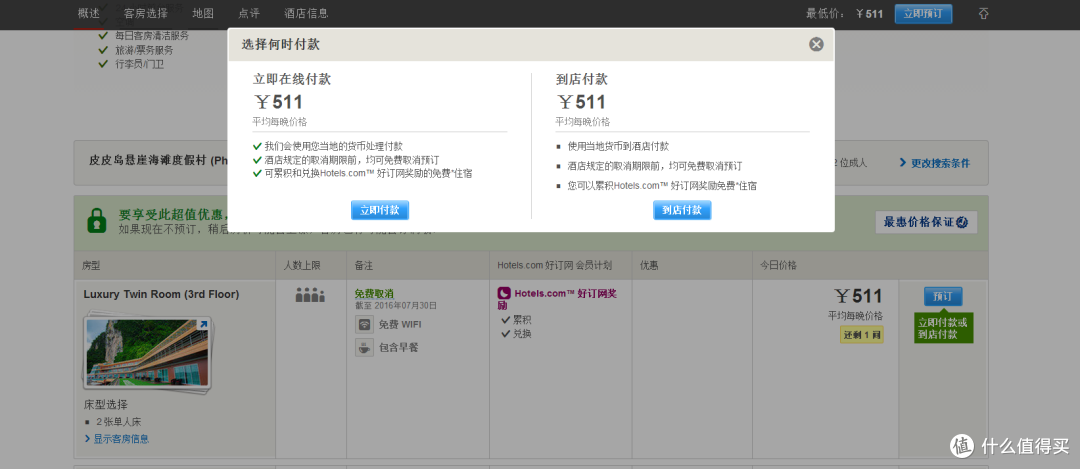Click the 最低价 ¥511 text in top bar
1080x469 pixels.
pos(844,14)
